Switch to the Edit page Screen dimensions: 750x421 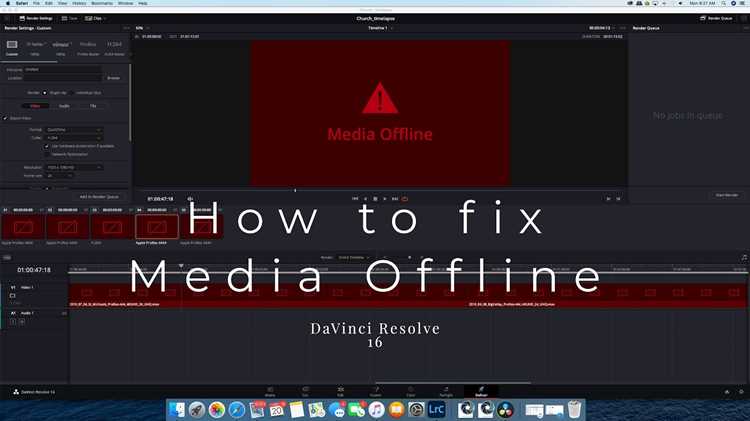[341, 392]
